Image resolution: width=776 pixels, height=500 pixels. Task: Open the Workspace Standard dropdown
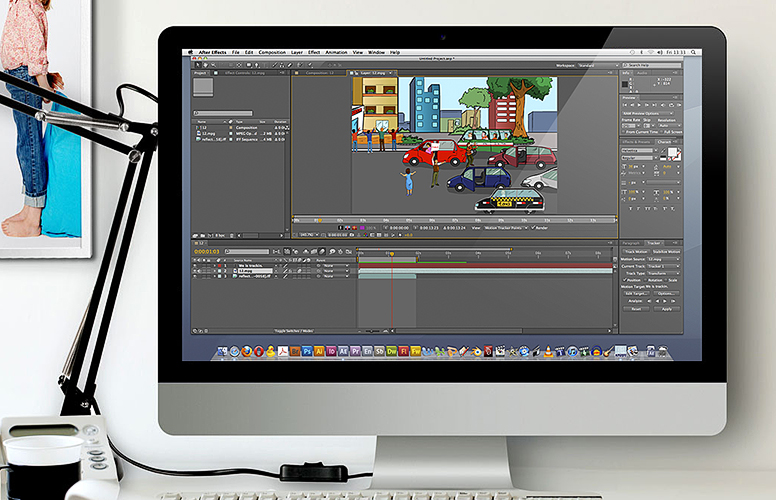coord(597,64)
